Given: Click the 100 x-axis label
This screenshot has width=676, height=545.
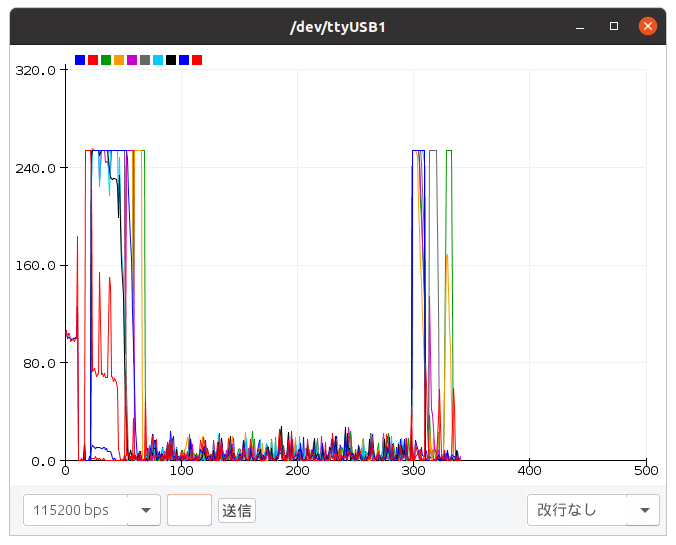Looking at the screenshot, I should point(182,470).
